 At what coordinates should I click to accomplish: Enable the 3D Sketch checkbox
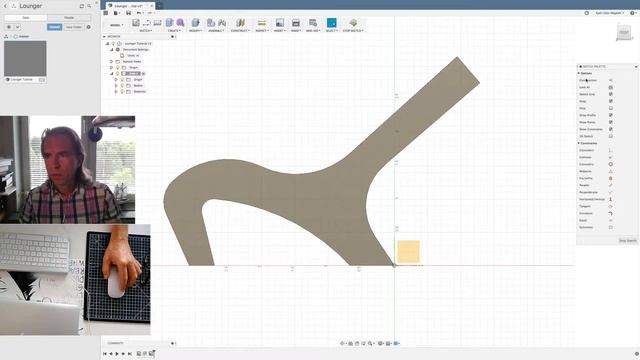coord(611,136)
